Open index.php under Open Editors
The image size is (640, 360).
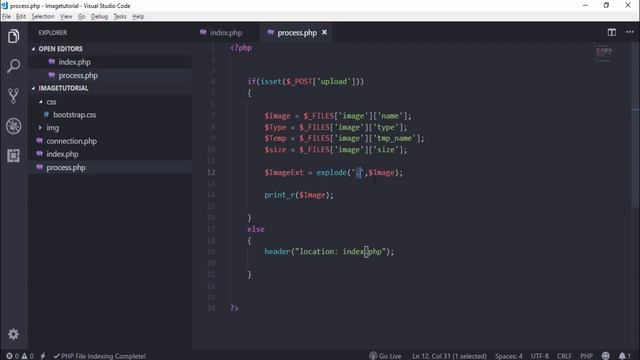click(x=74, y=62)
